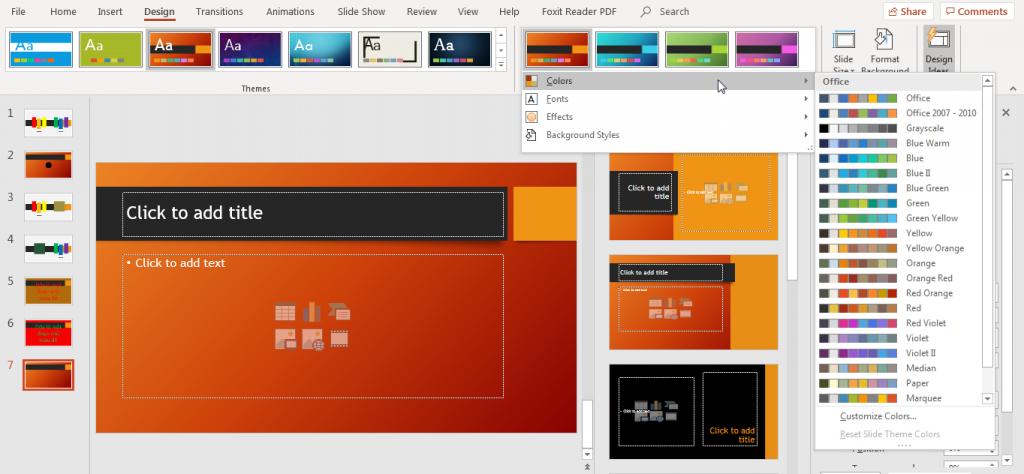Screen dimensions: 1024x474
Task: Select the Blue Warm color scheme
Action: [x=927, y=143]
